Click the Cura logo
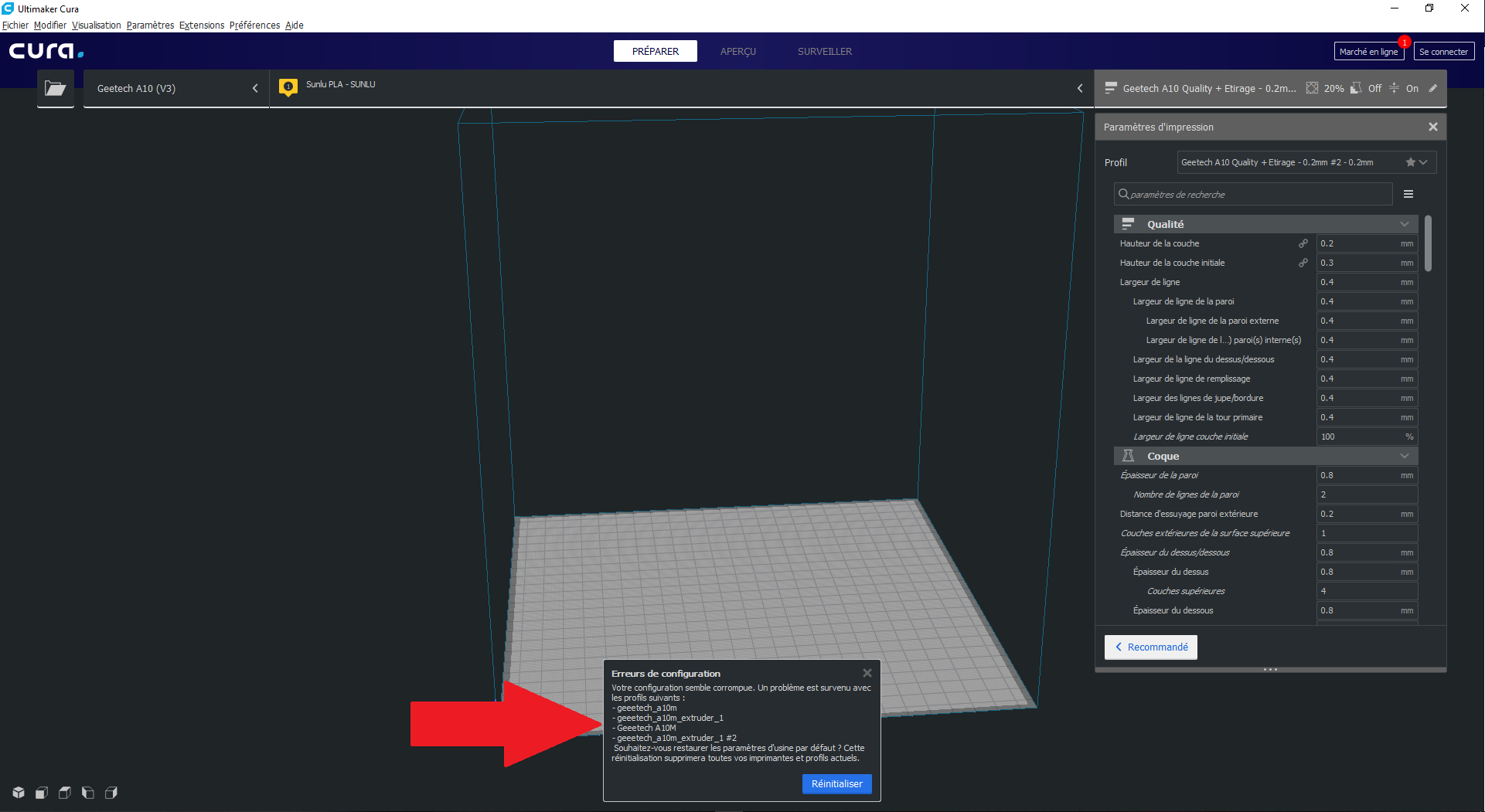Image resolution: width=1485 pixels, height=812 pixels. pos(46,51)
